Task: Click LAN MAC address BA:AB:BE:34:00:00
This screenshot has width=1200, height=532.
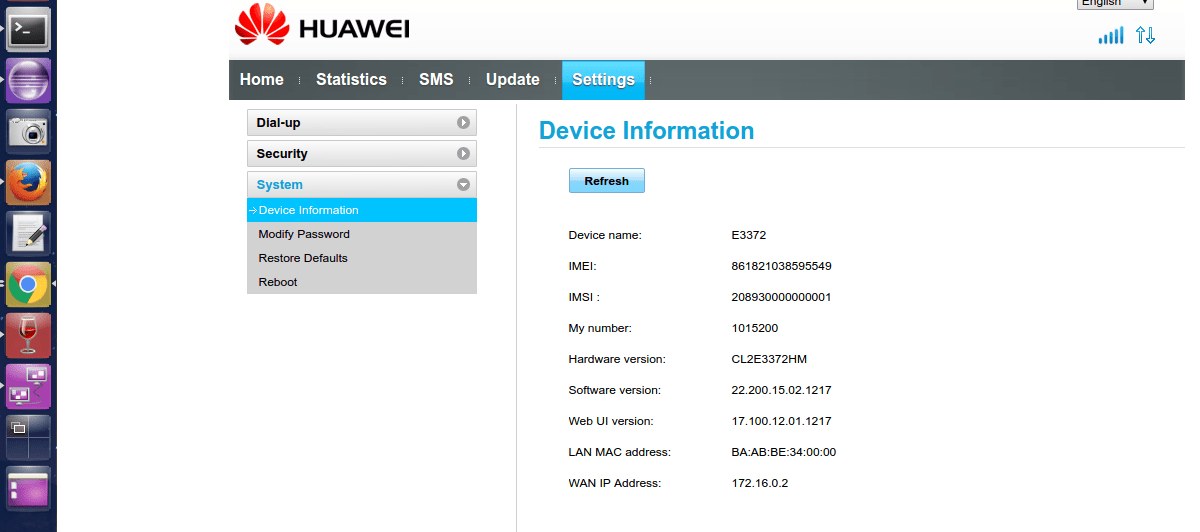Action: pyautogui.click(x=784, y=452)
